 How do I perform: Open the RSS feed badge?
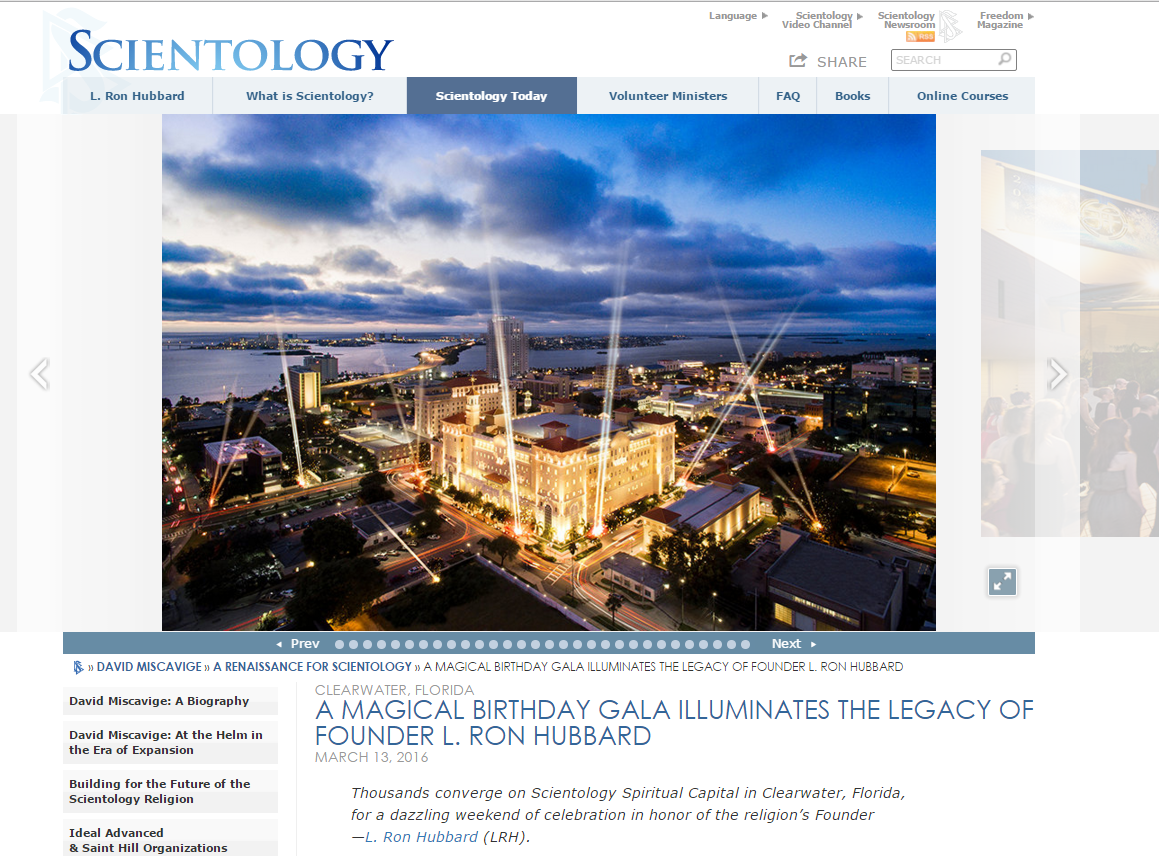tap(920, 36)
